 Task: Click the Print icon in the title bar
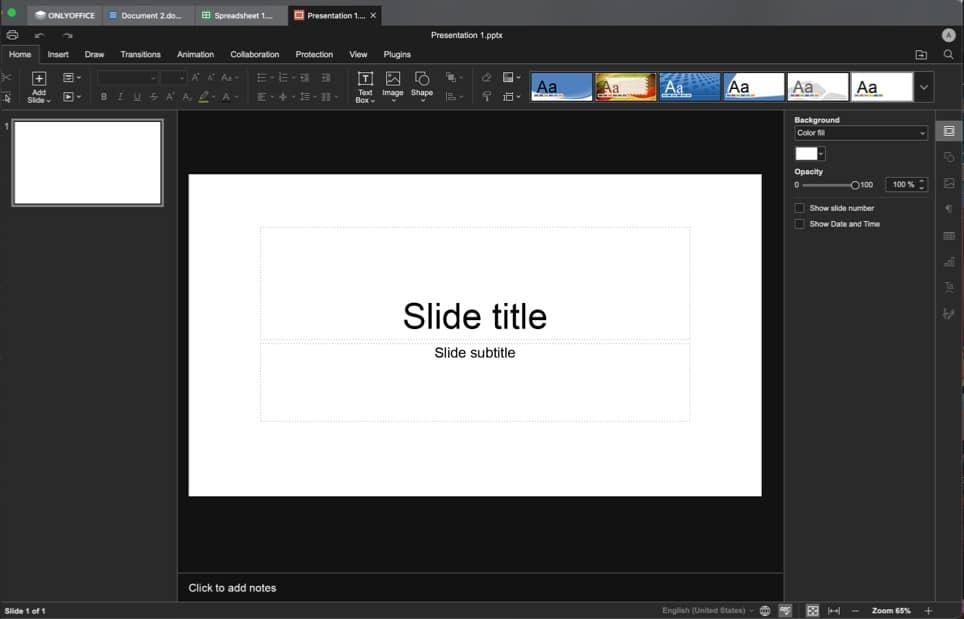(12, 35)
